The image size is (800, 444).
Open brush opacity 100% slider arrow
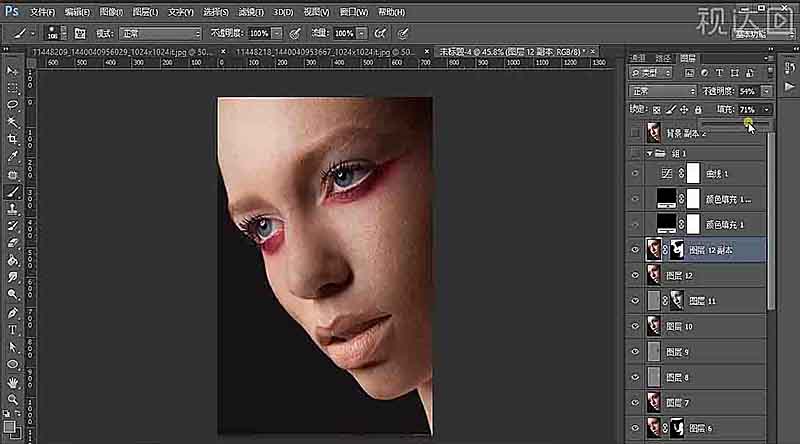[277, 34]
